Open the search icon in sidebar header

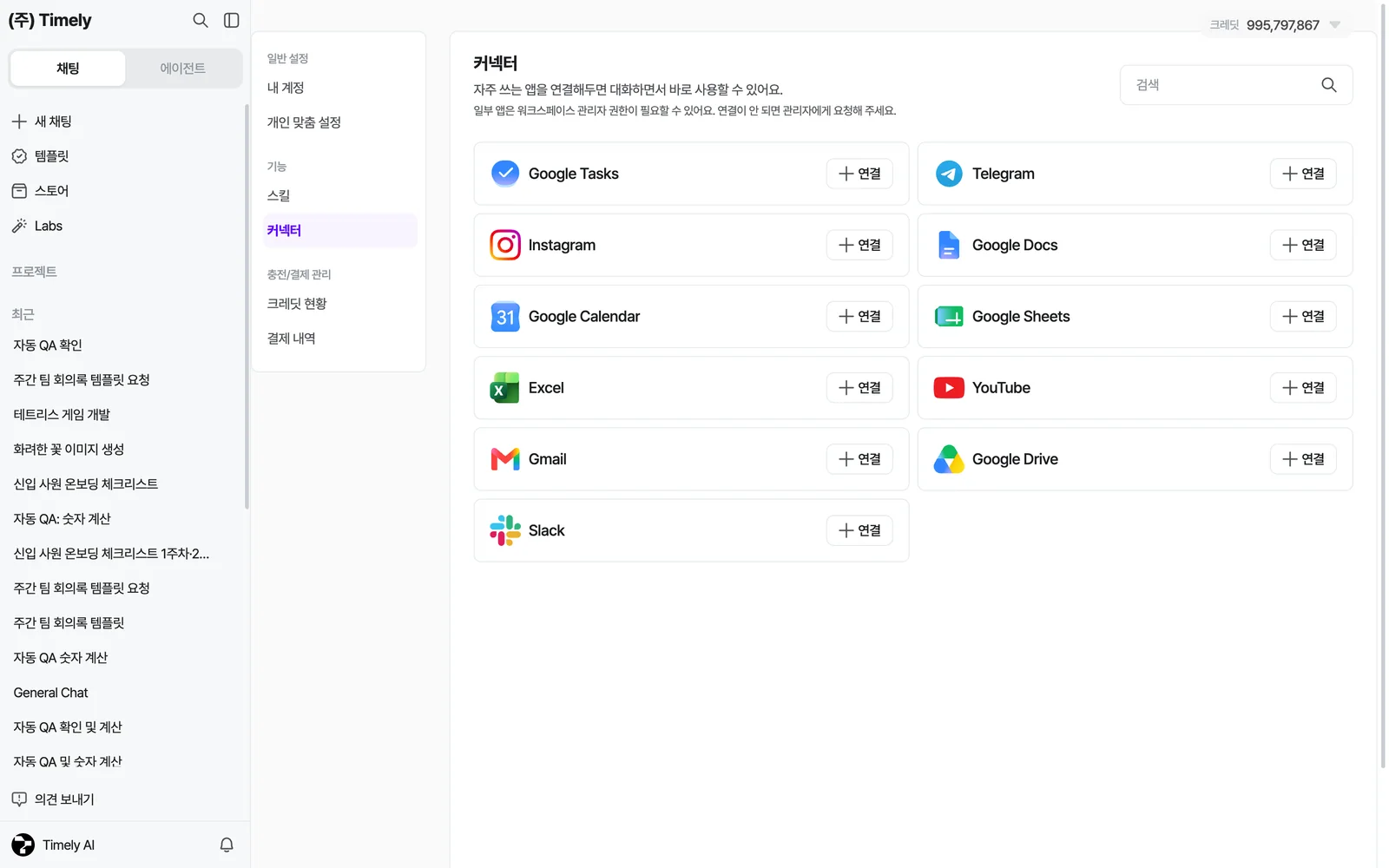(x=201, y=20)
